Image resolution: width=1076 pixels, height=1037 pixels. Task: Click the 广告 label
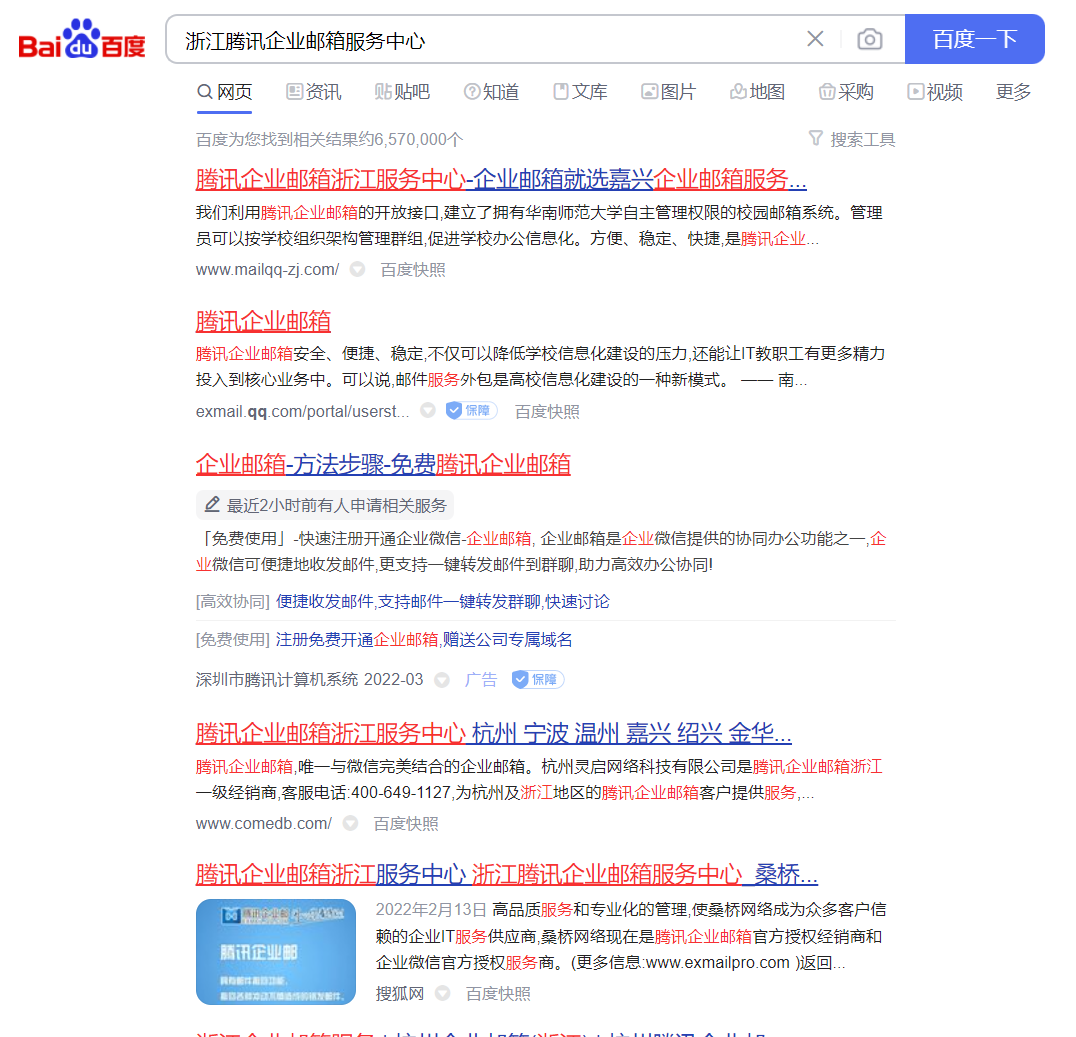point(481,679)
